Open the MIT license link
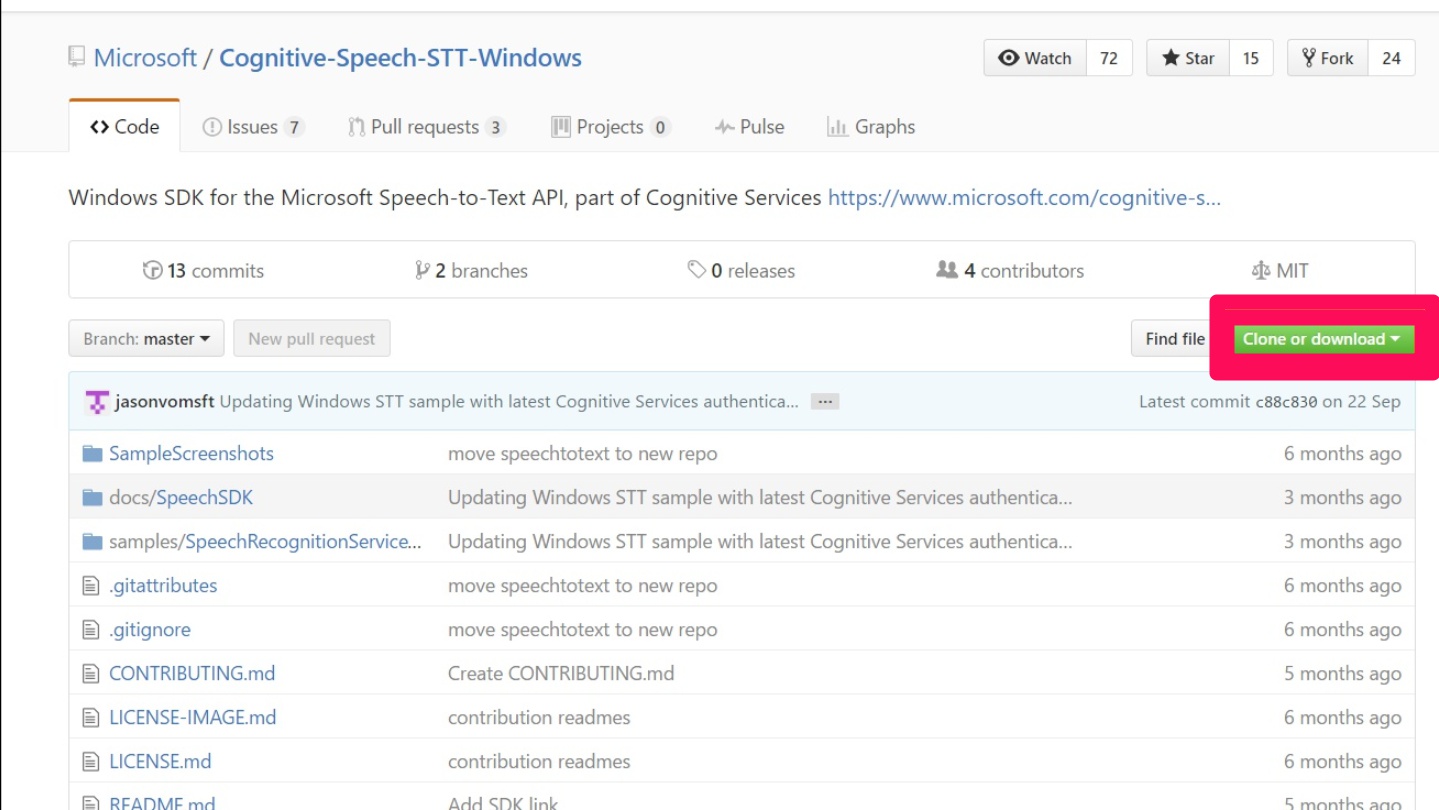 (x=1280, y=271)
